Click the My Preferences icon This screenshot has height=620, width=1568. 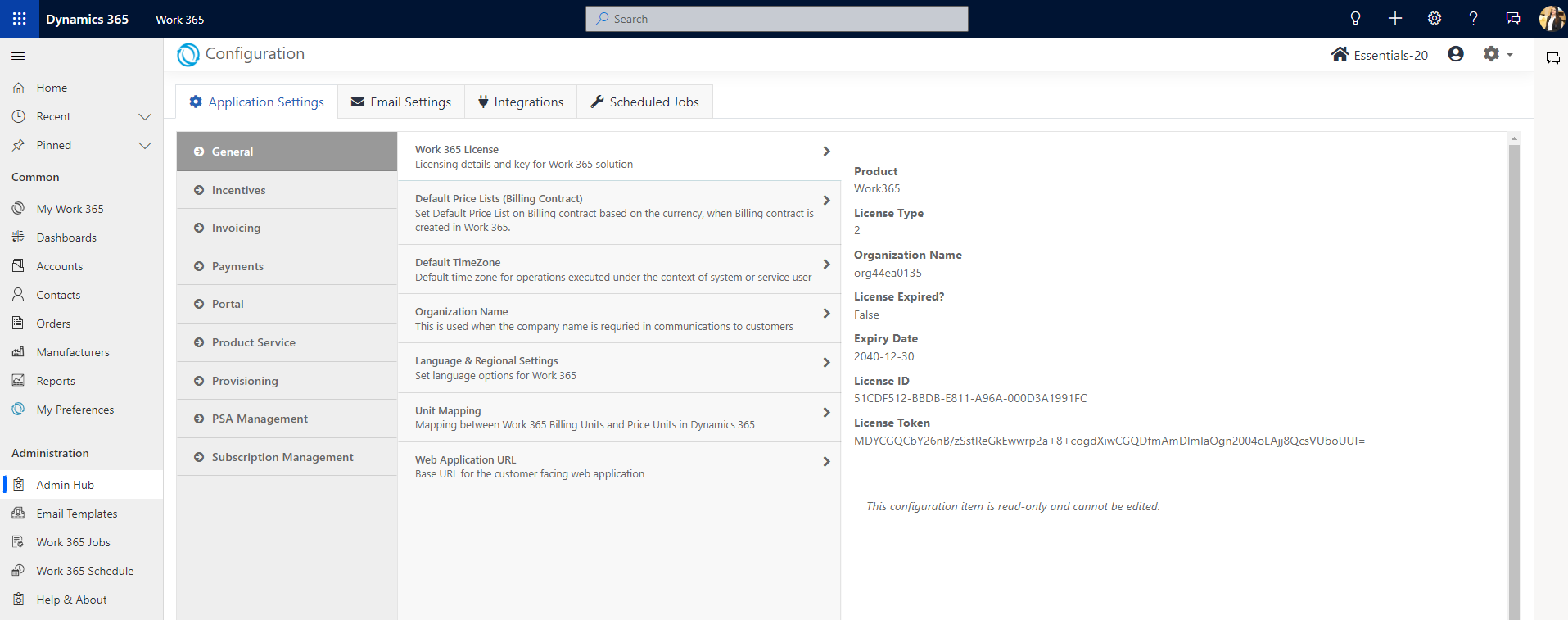(x=18, y=410)
